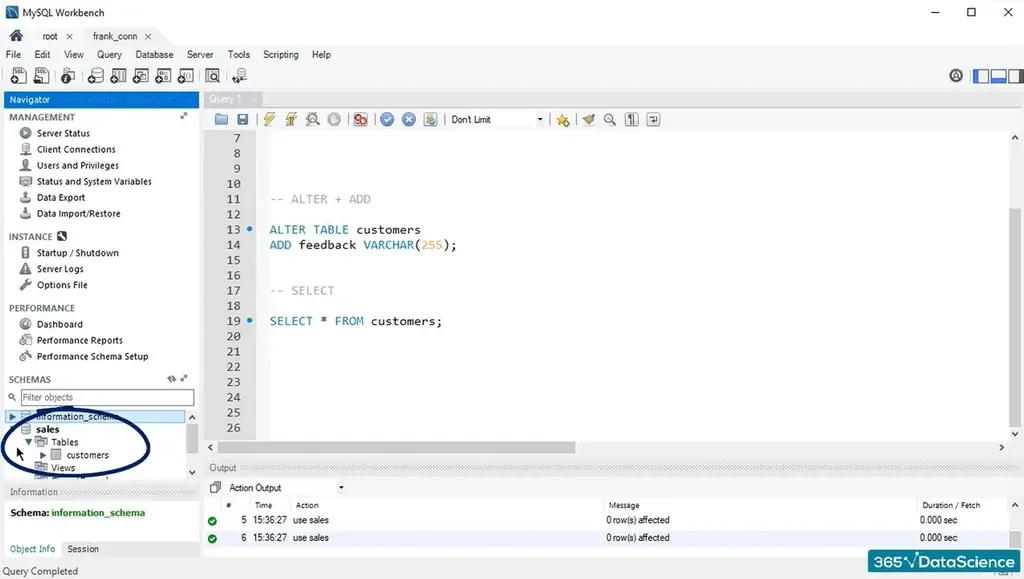
Task: Click the rollback transaction X icon
Action: tap(409, 119)
